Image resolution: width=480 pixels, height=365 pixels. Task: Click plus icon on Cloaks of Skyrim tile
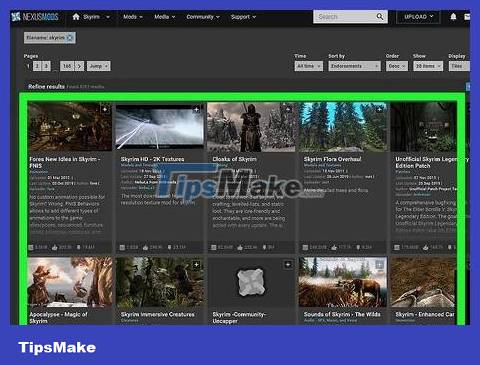pyautogui.click(x=288, y=109)
